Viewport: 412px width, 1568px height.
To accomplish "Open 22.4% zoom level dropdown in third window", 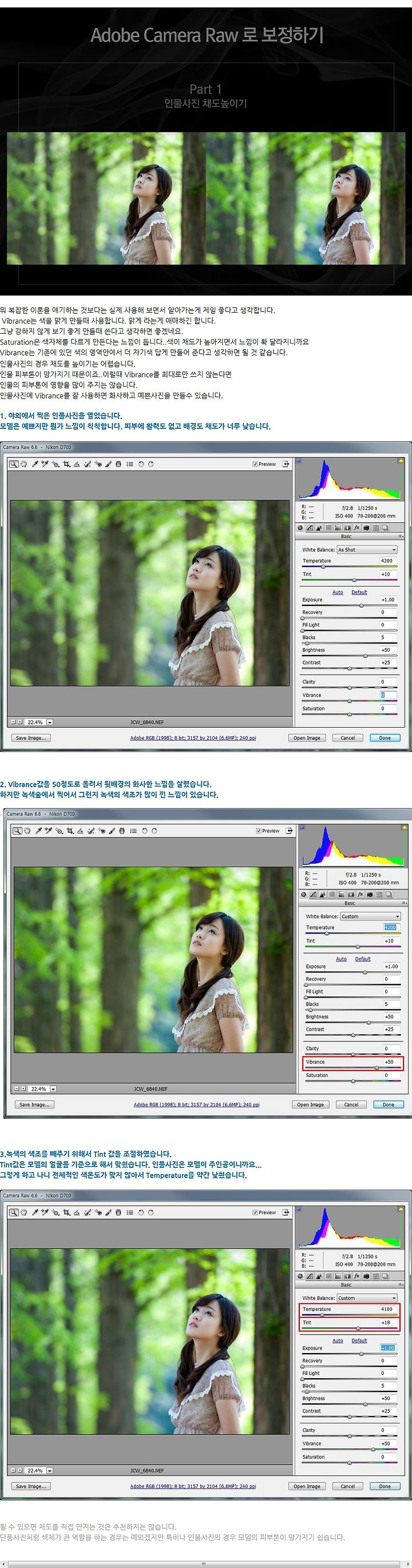I will tap(50, 1470).
